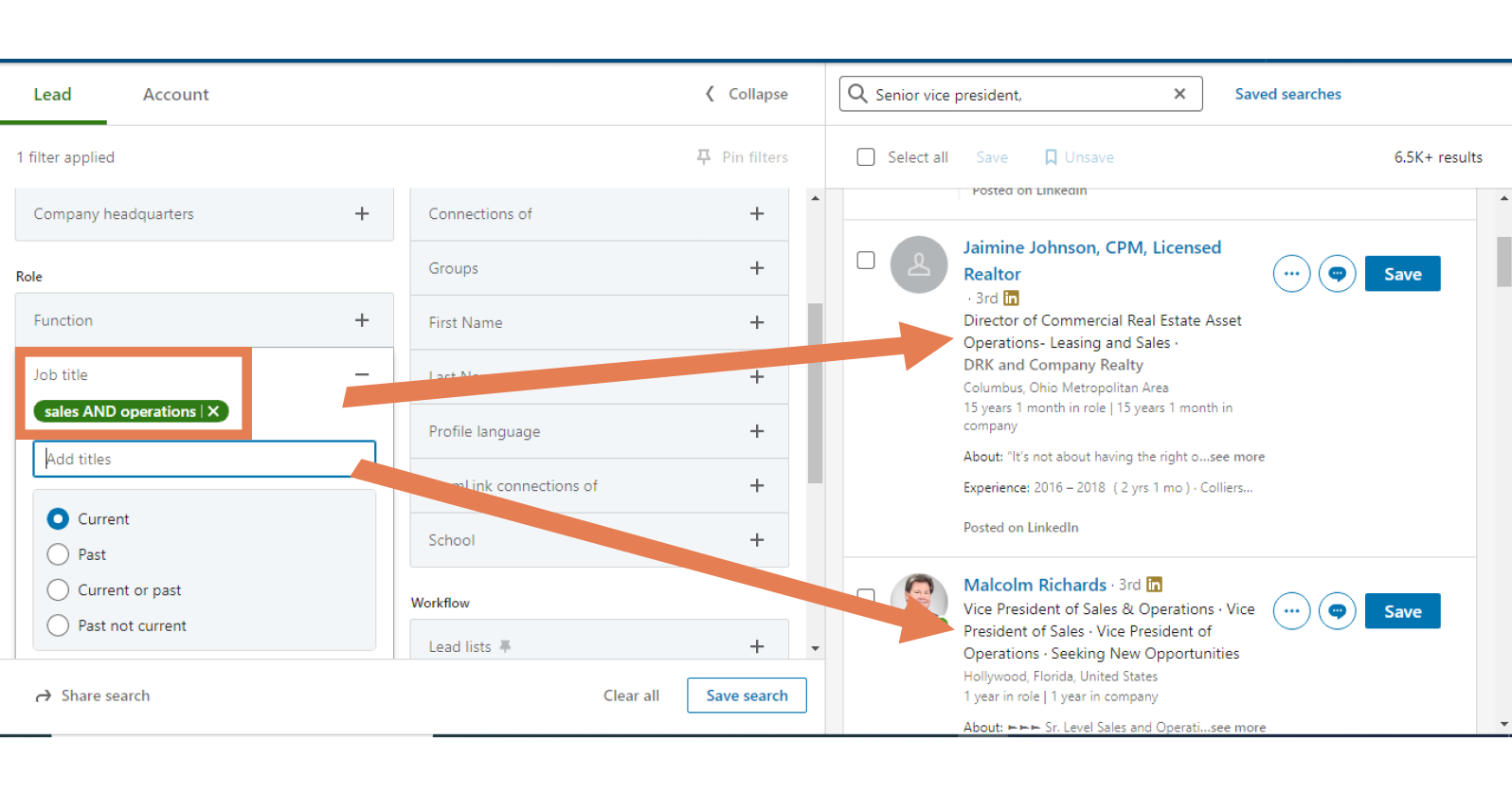The width and height of the screenshot is (1512, 796).
Task: Click 'DRK and Company Realty' text
Action: pyautogui.click(x=1053, y=365)
